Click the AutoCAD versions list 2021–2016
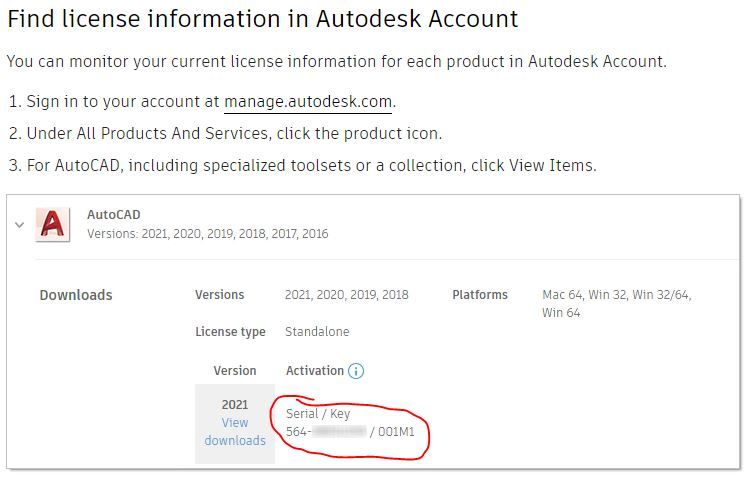Screen dimensions: 753x478 pyautogui.click(x=208, y=234)
